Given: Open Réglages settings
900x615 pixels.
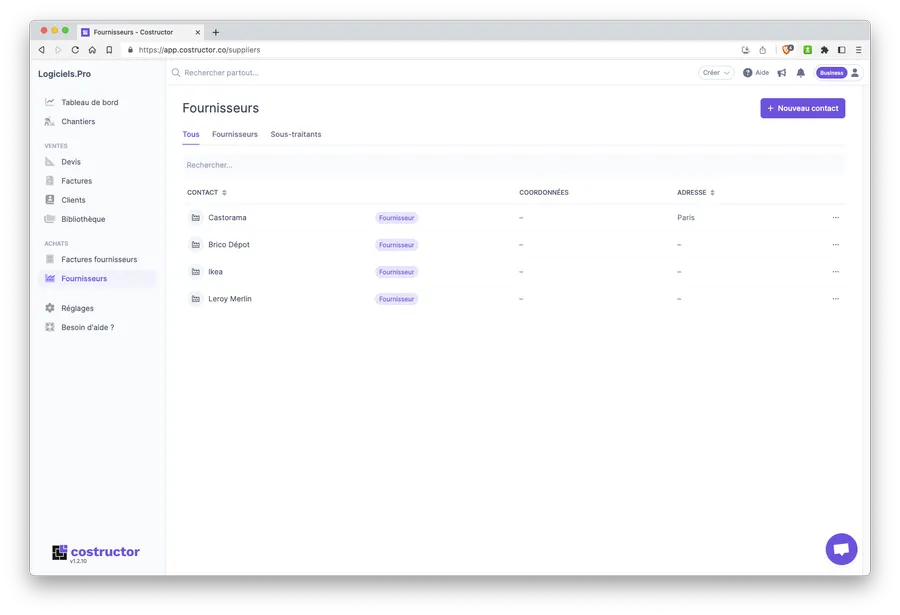Looking at the screenshot, I should (77, 308).
